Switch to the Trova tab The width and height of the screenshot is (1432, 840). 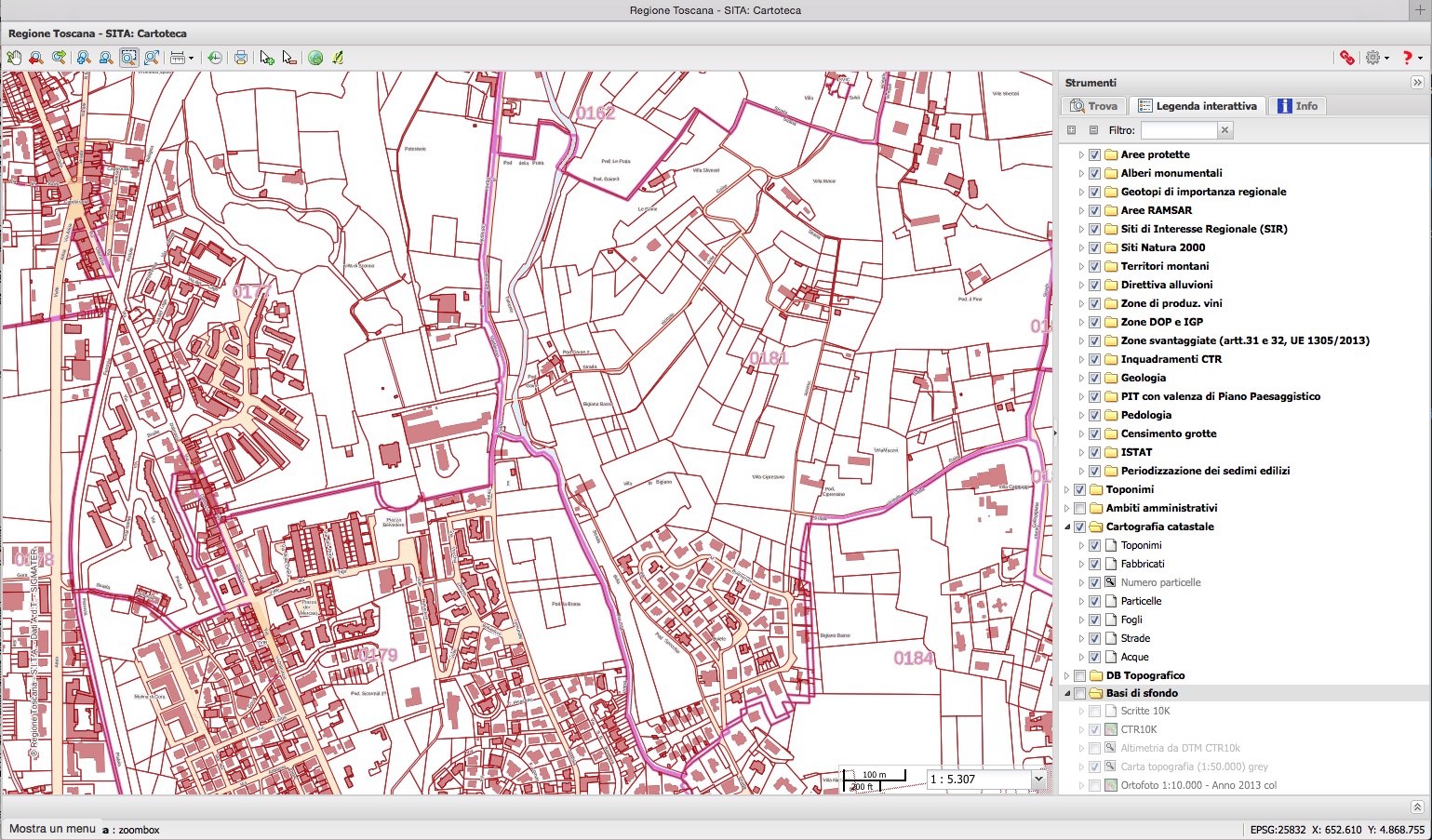tap(1093, 106)
